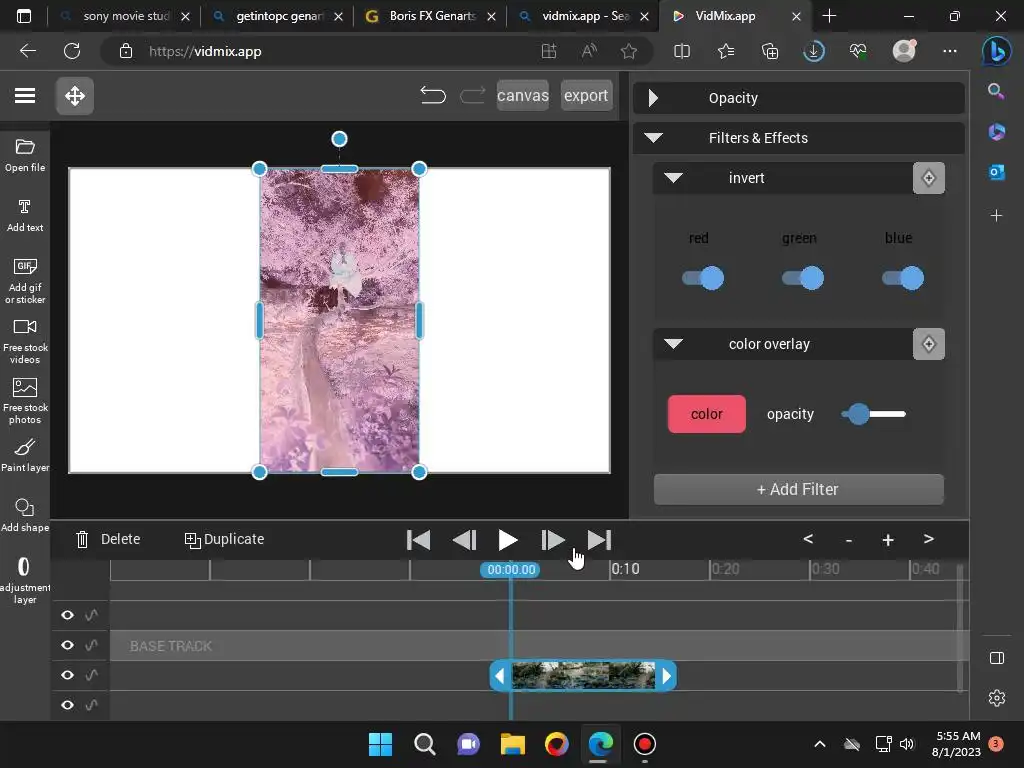Screen dimensions: 1024x768
Task: Collapse the color overlay filter
Action: (x=673, y=344)
